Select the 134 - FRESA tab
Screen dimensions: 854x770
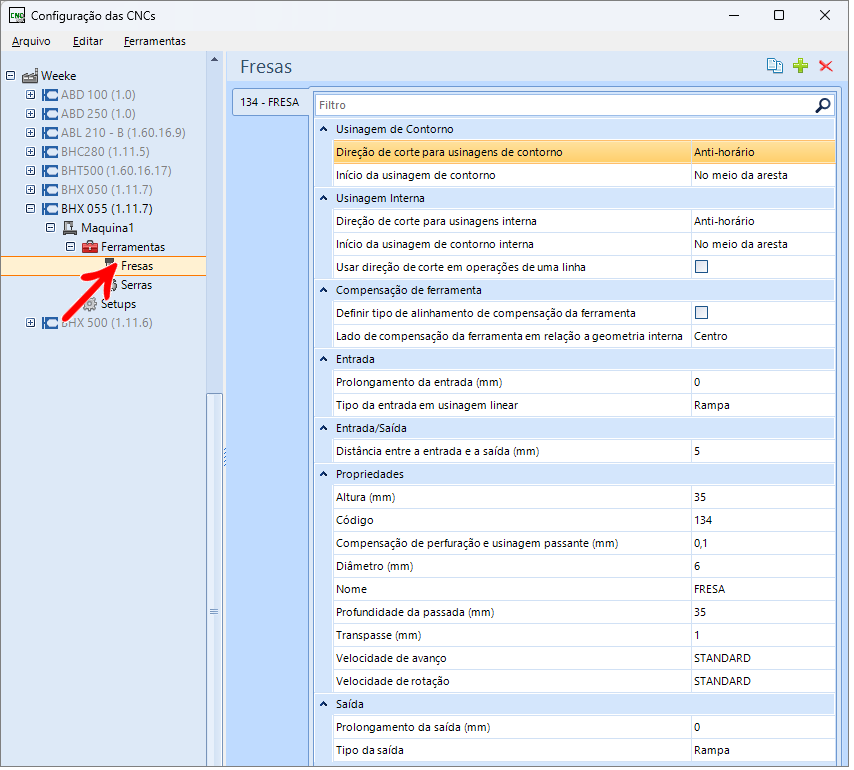coord(270,102)
